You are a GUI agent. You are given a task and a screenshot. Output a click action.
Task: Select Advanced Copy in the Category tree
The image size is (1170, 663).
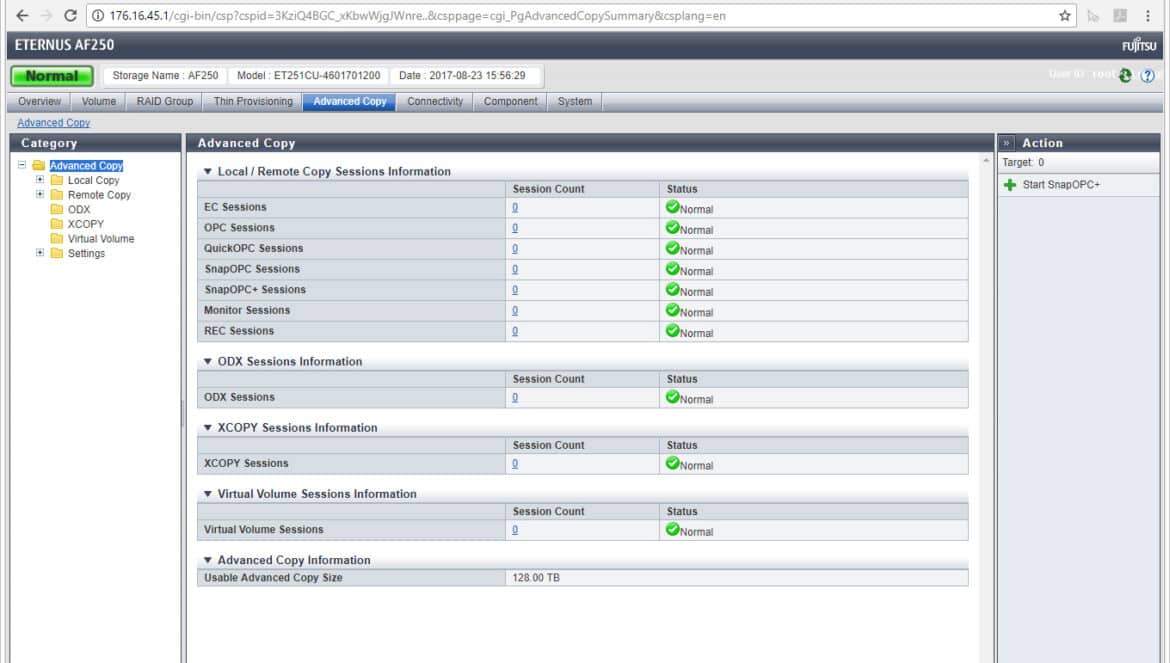pos(87,166)
